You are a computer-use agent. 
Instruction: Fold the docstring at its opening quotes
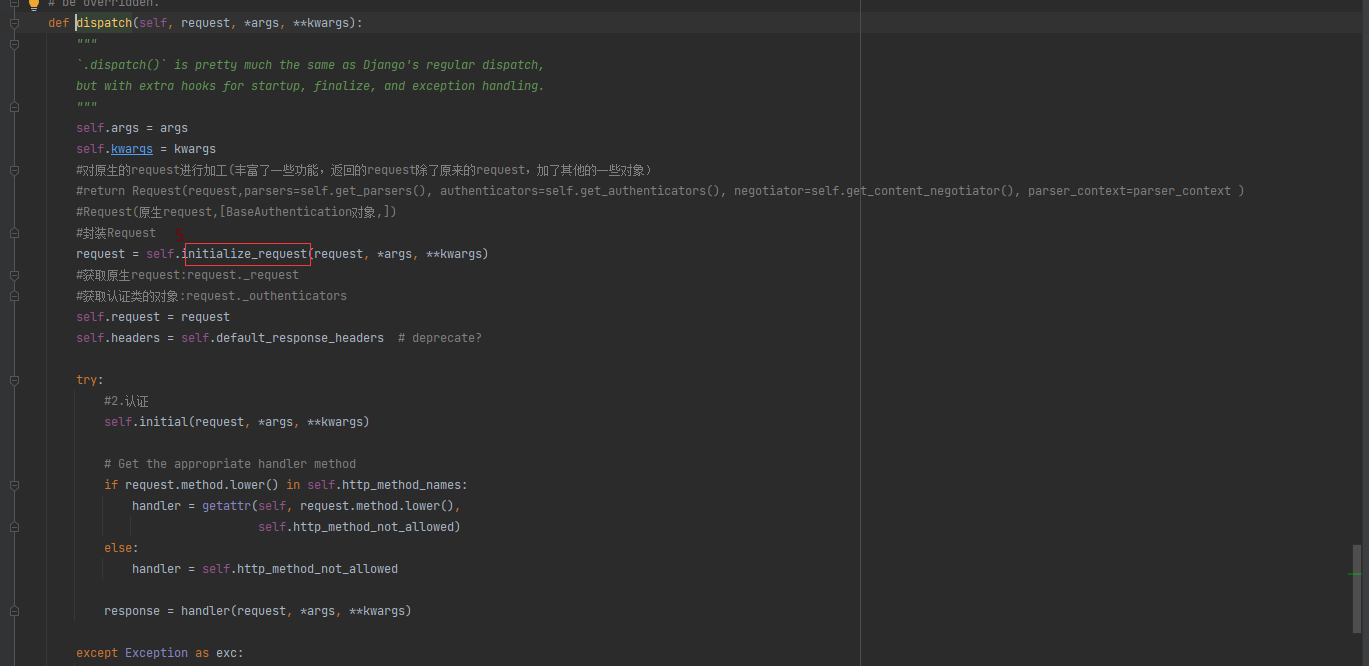pos(15,43)
